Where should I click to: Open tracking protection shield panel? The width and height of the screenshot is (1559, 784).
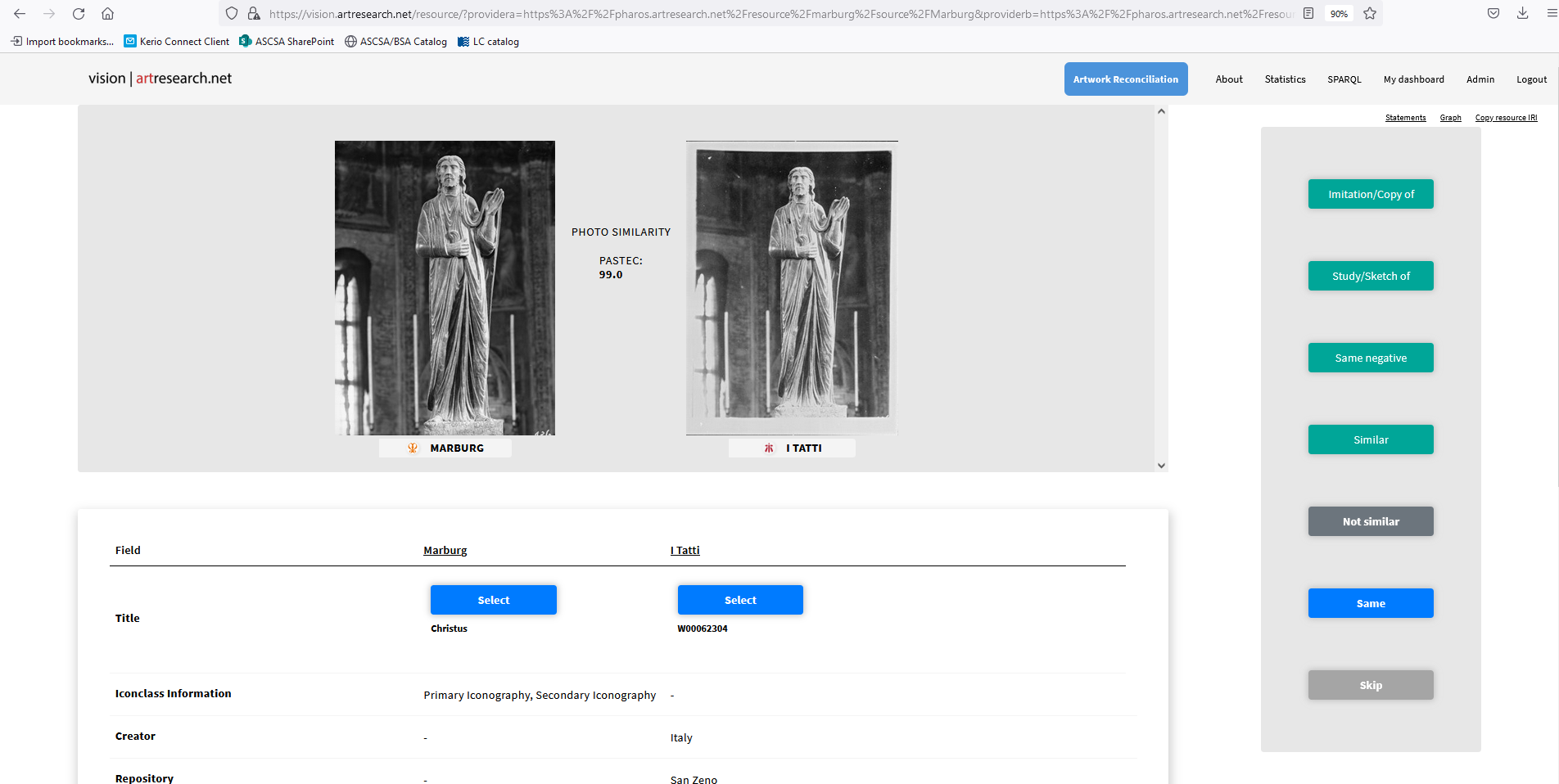tap(232, 14)
